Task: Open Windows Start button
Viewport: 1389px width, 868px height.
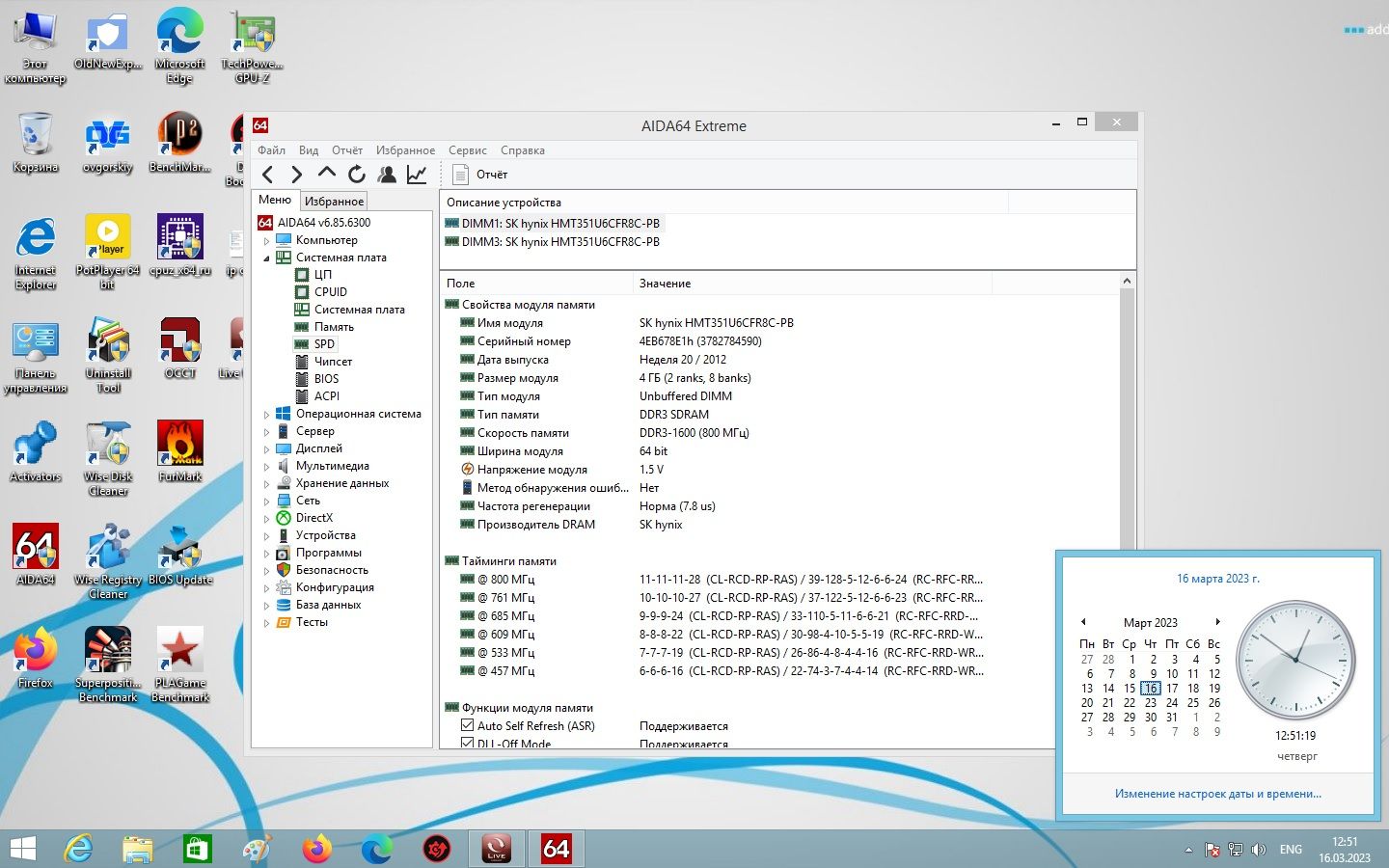Action: [x=22, y=849]
